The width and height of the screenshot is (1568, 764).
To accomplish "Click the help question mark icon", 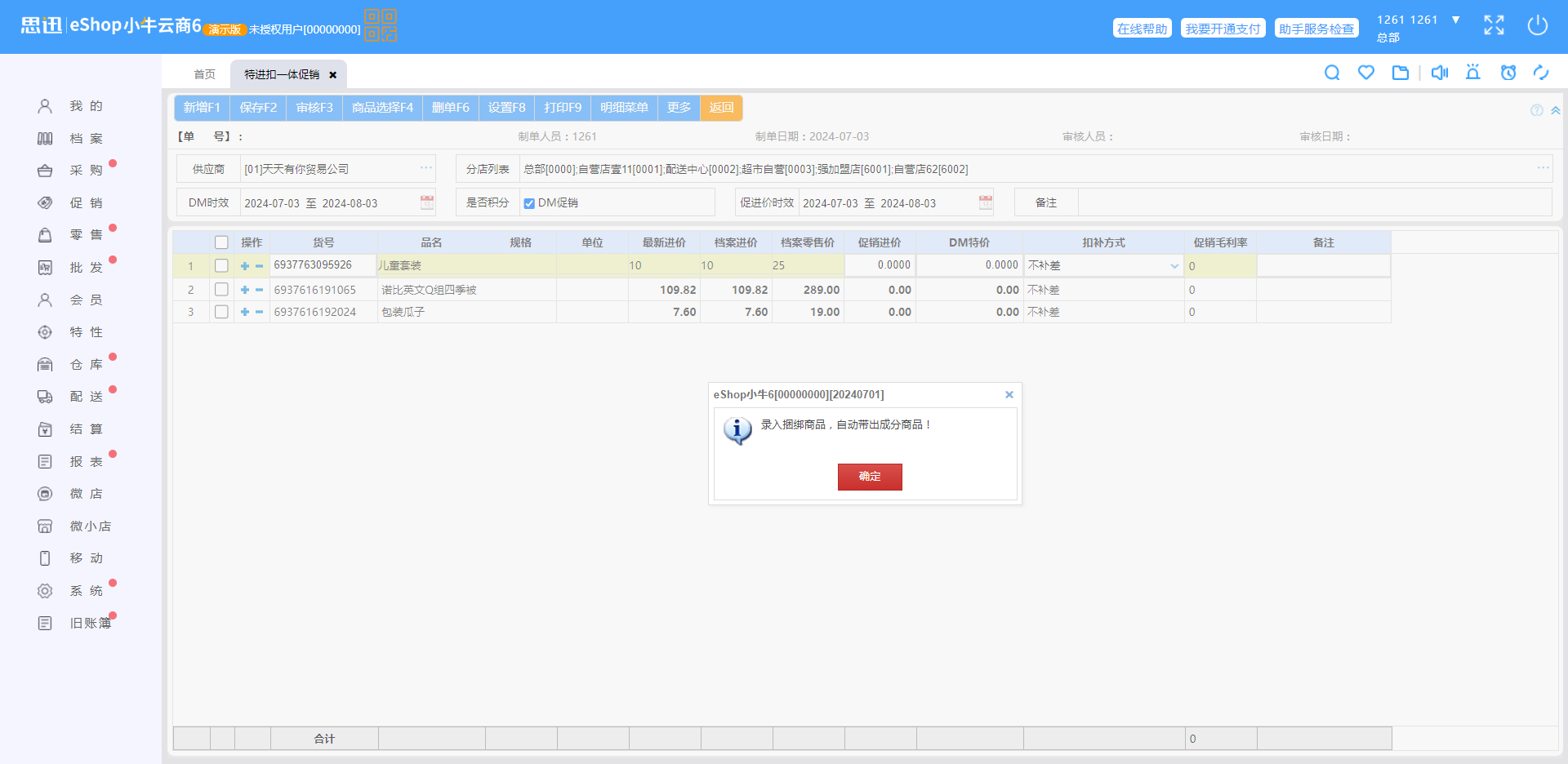I will pyautogui.click(x=1537, y=110).
